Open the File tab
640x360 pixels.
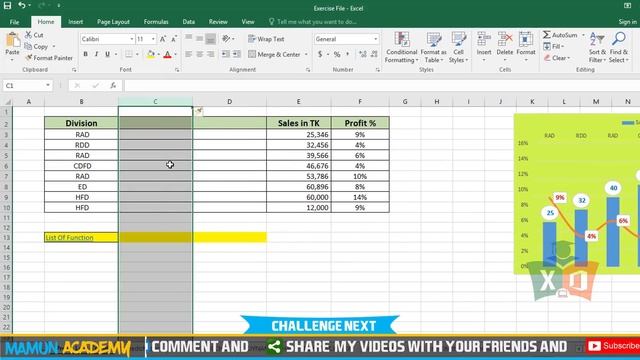pos(14,22)
